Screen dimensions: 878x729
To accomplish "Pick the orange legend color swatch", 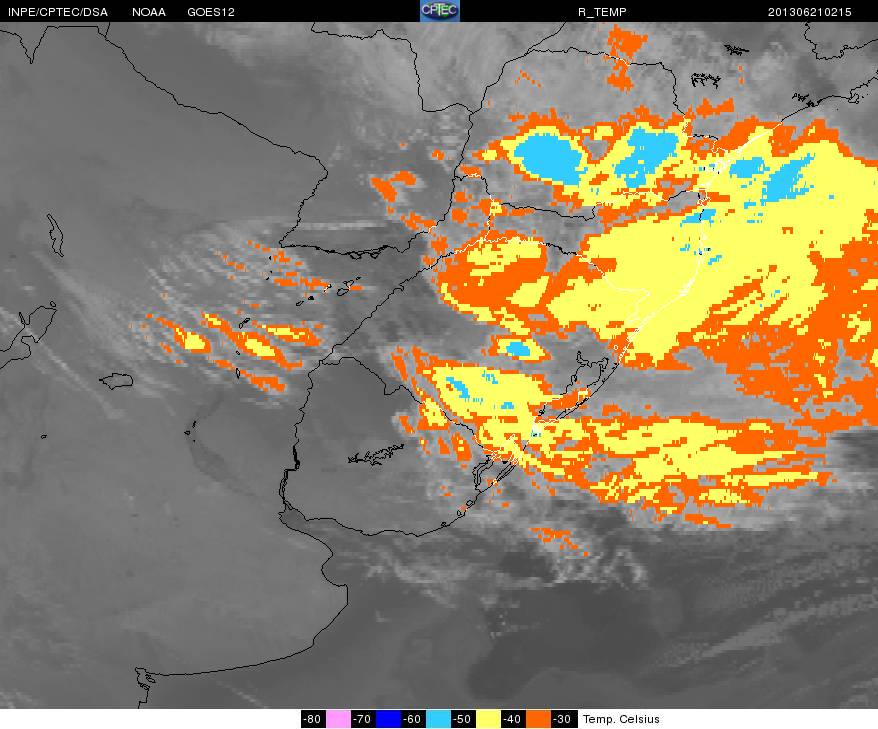I will 538,719.
